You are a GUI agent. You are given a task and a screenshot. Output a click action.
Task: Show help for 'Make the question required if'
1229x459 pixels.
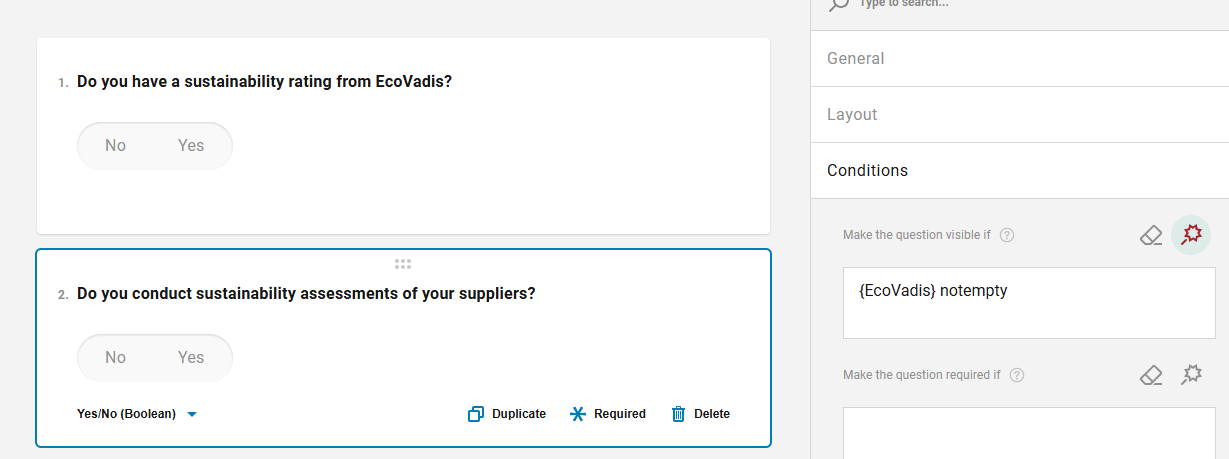pos(1017,375)
